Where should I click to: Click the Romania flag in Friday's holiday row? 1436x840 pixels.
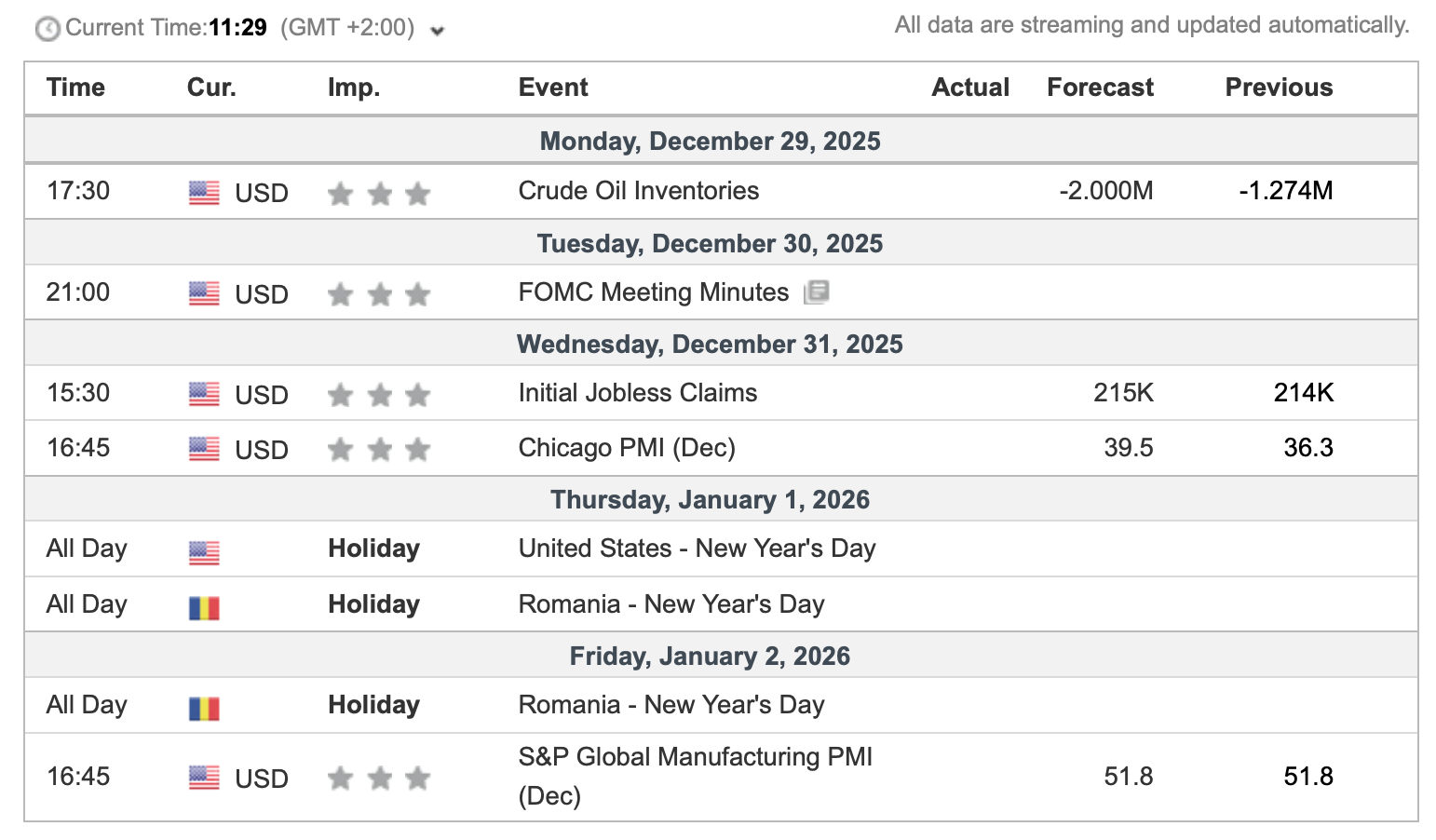[x=204, y=709]
